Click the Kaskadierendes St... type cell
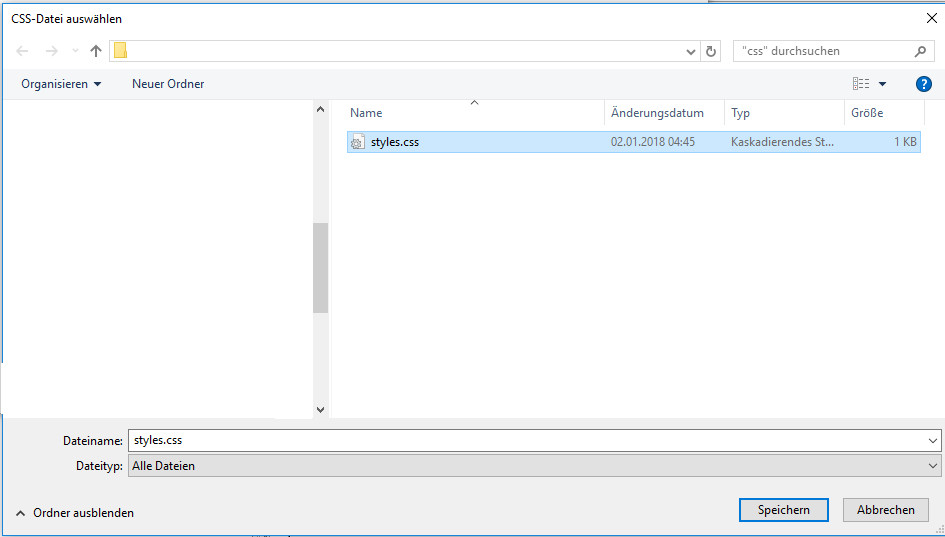This screenshot has width=945, height=537. [782, 142]
